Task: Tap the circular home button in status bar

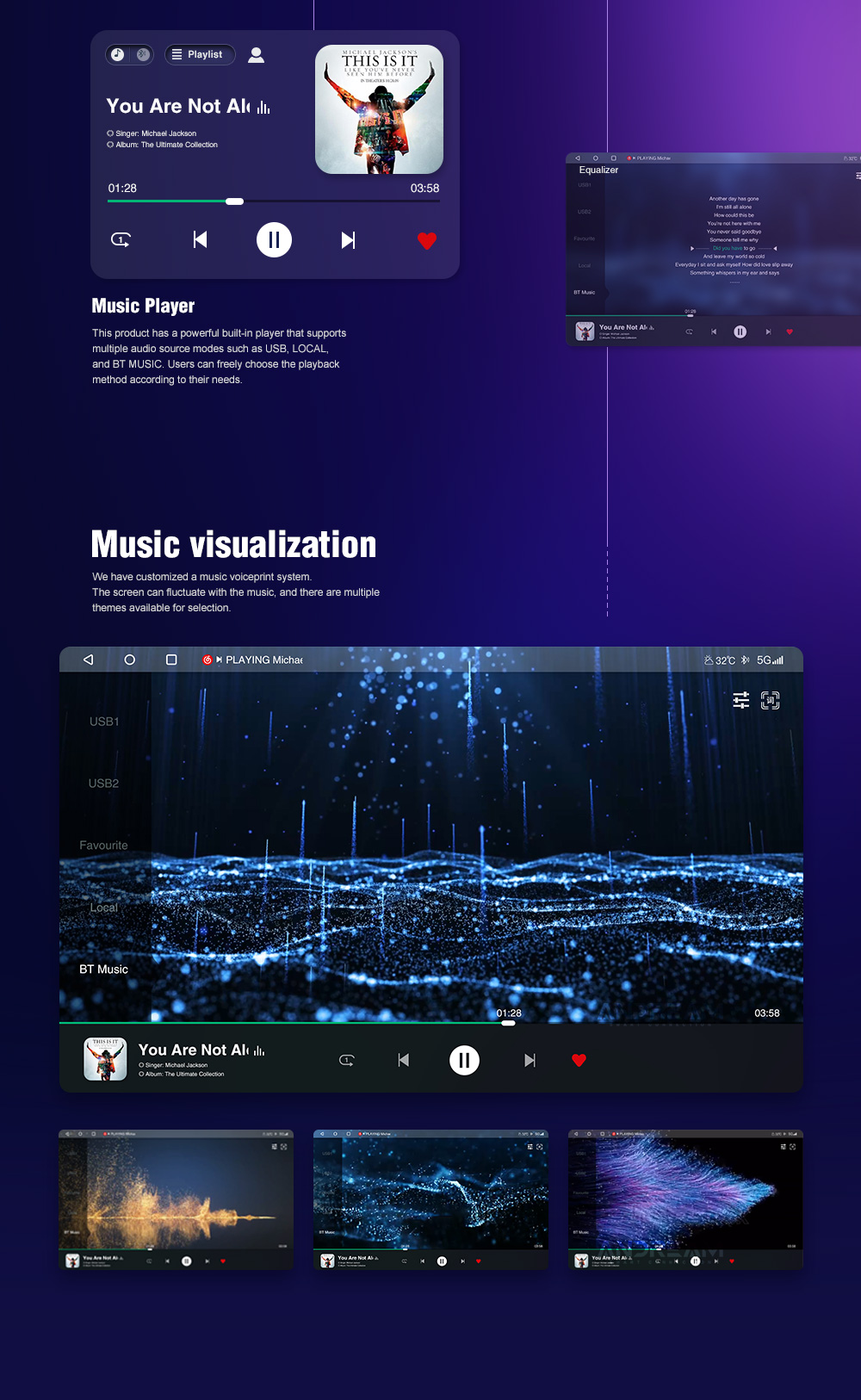Action: click(x=130, y=660)
